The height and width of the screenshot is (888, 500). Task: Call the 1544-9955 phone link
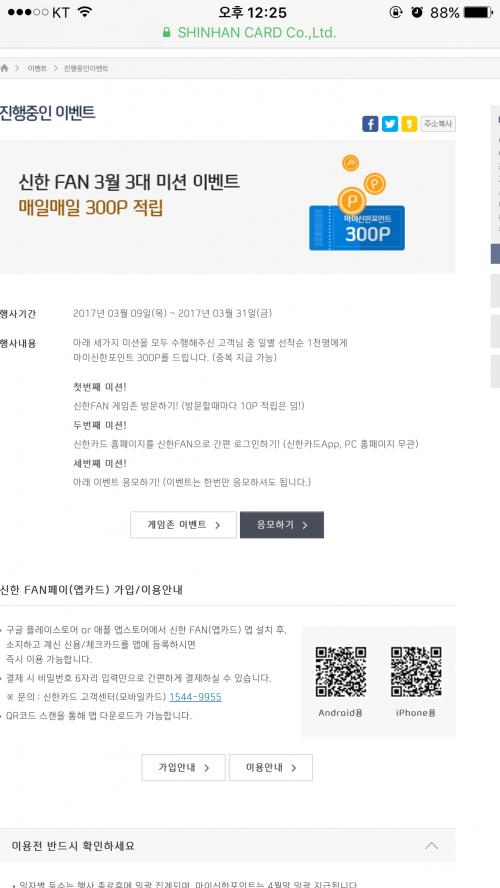tap(195, 697)
